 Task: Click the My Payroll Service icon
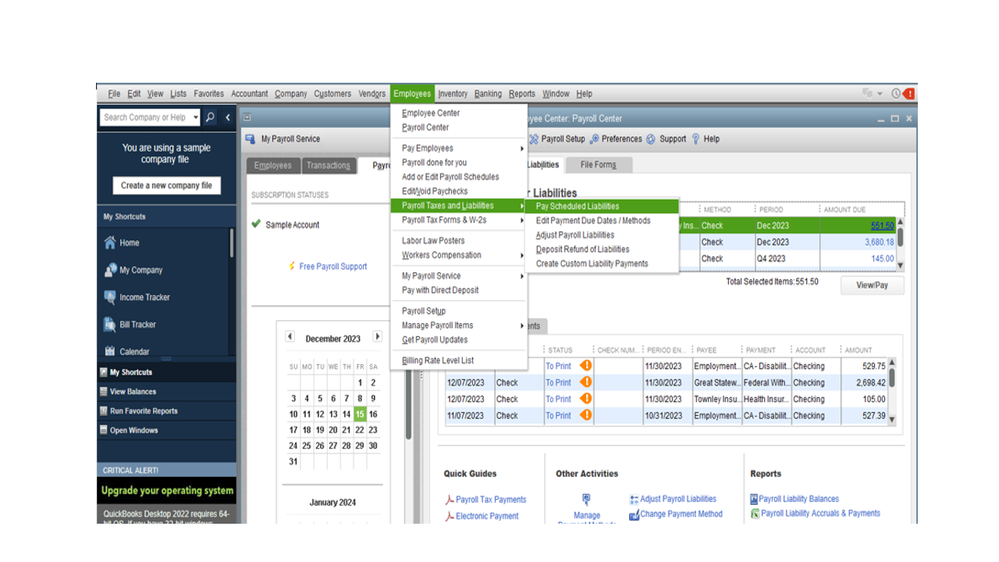pos(250,139)
